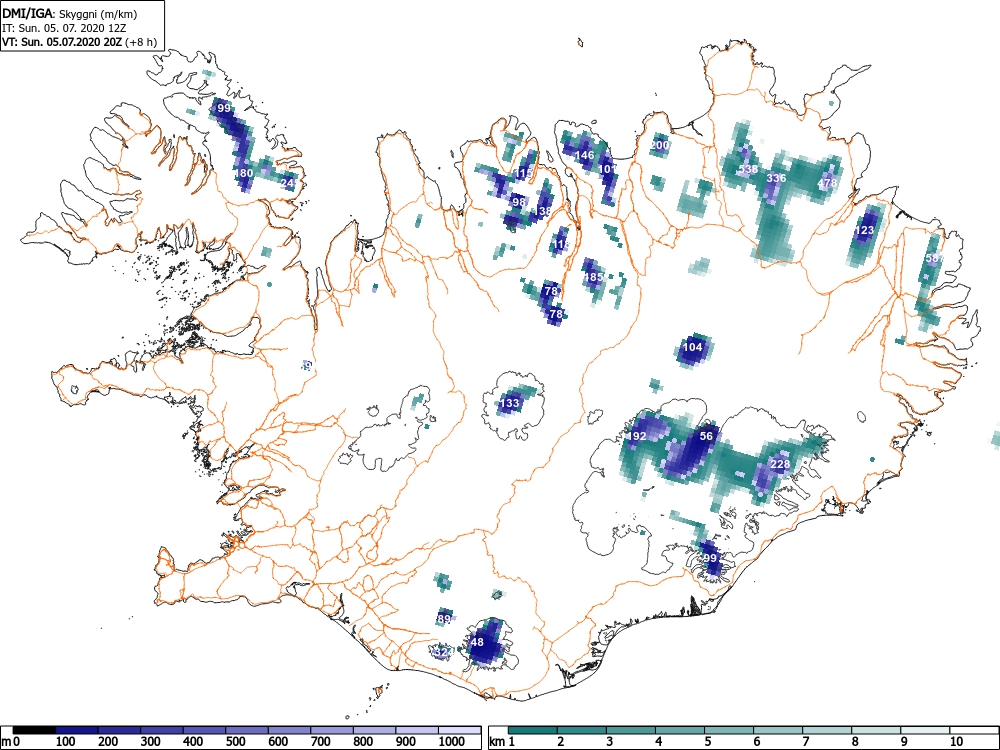Select the darkest blue 100–200 m swatch
Screen dimensions: 1000x750
tap(77, 730)
